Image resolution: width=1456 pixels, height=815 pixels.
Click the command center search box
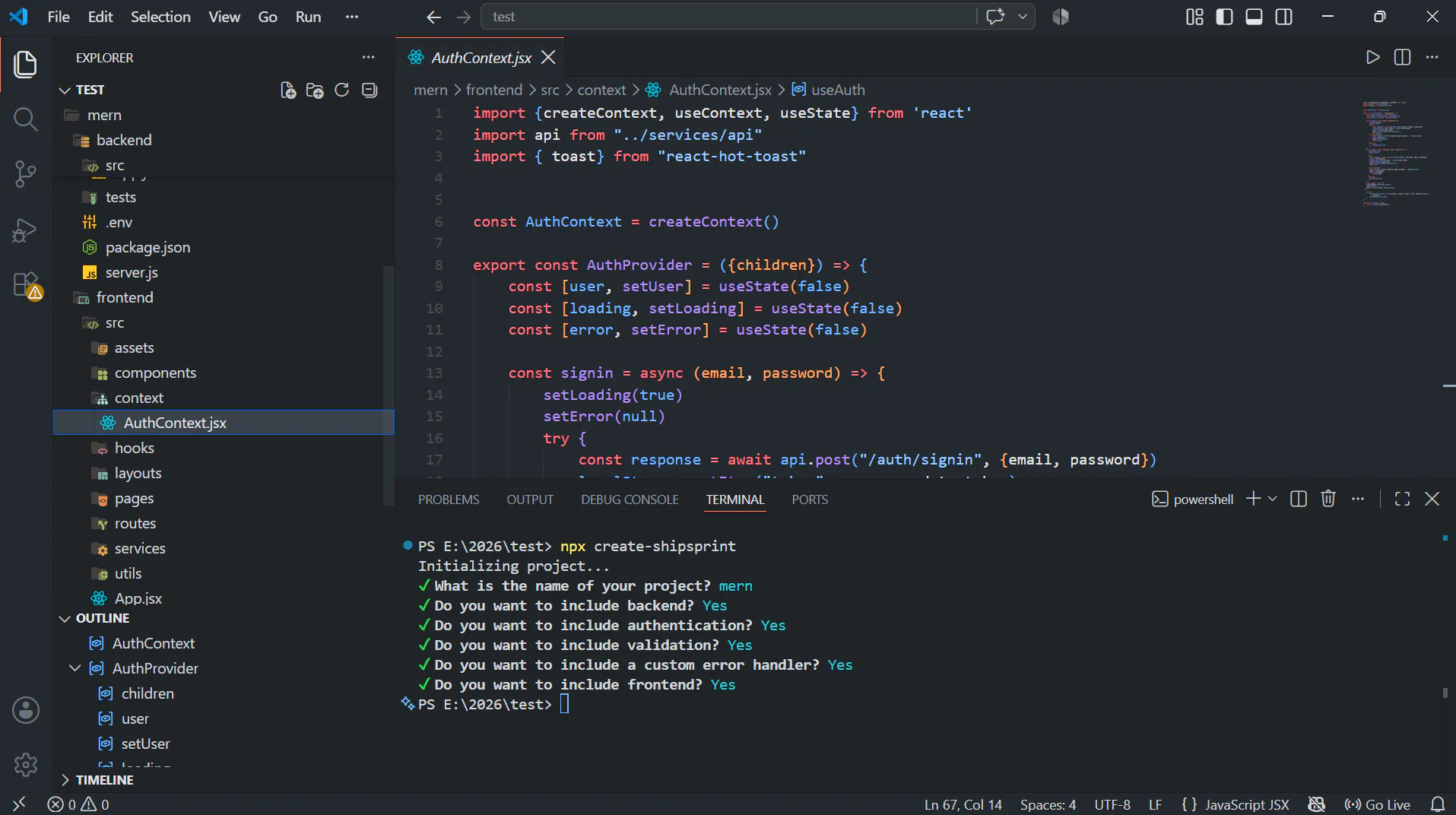click(x=728, y=17)
